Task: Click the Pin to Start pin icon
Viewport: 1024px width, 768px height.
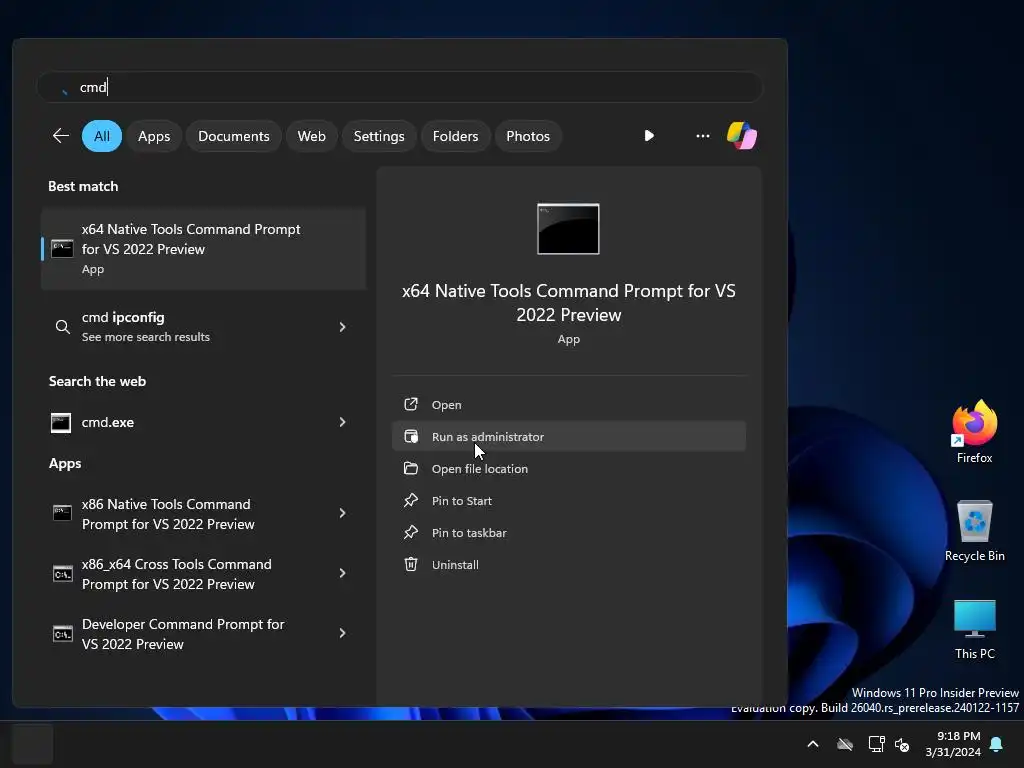Action: [x=411, y=500]
